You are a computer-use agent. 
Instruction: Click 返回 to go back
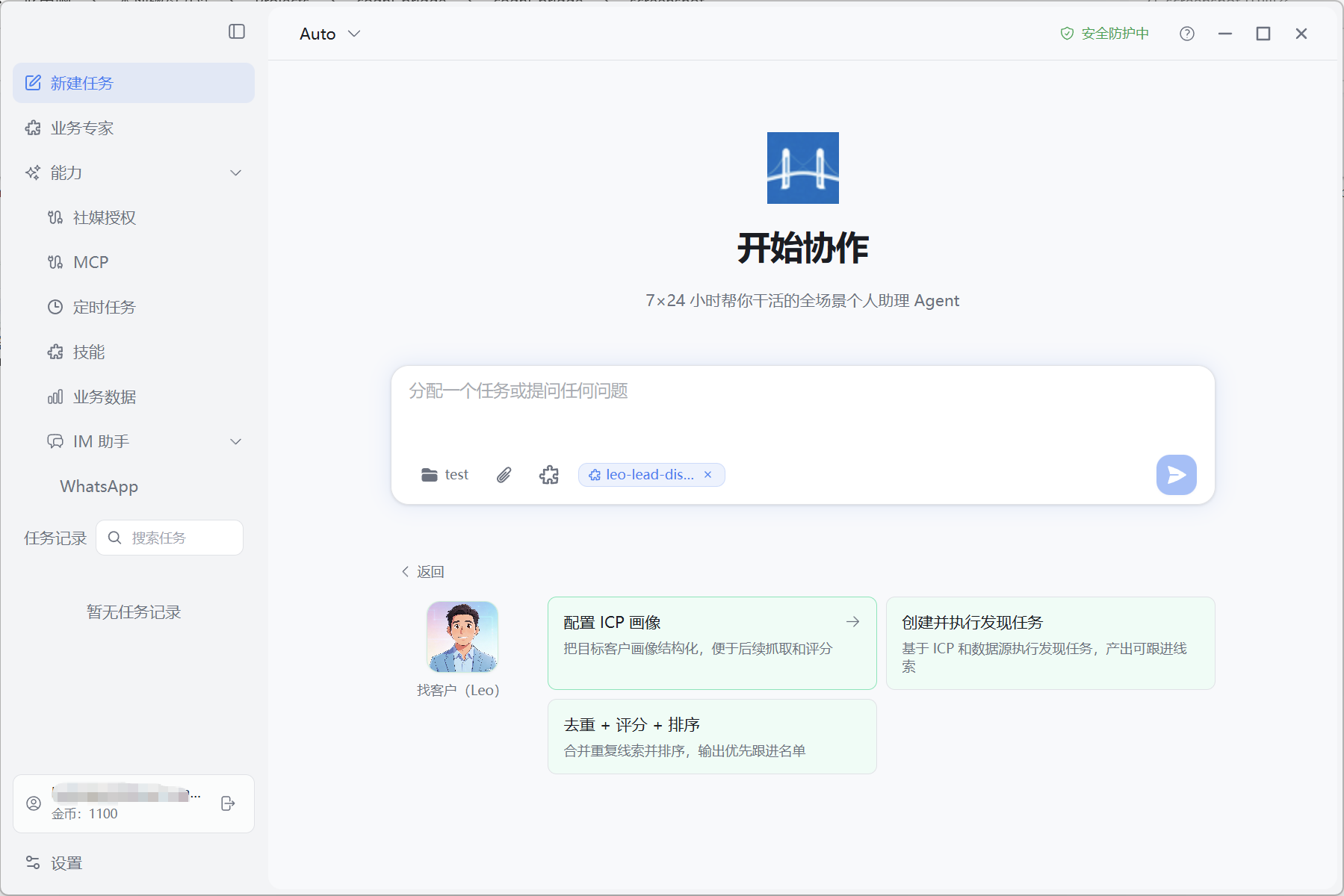click(423, 572)
